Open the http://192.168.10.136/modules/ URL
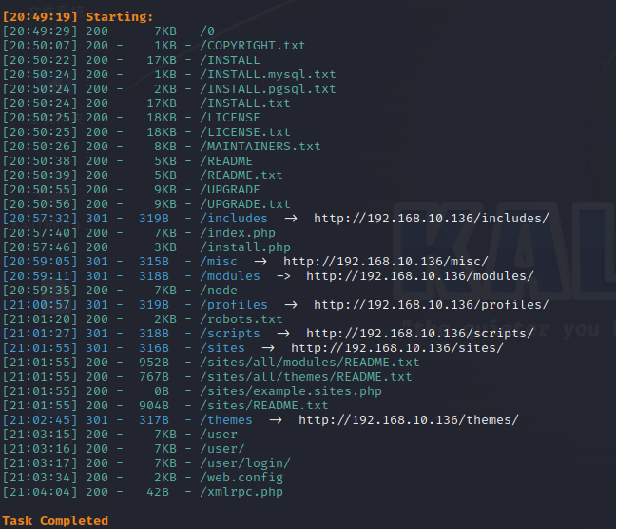The height and width of the screenshot is (529, 617). (420, 276)
